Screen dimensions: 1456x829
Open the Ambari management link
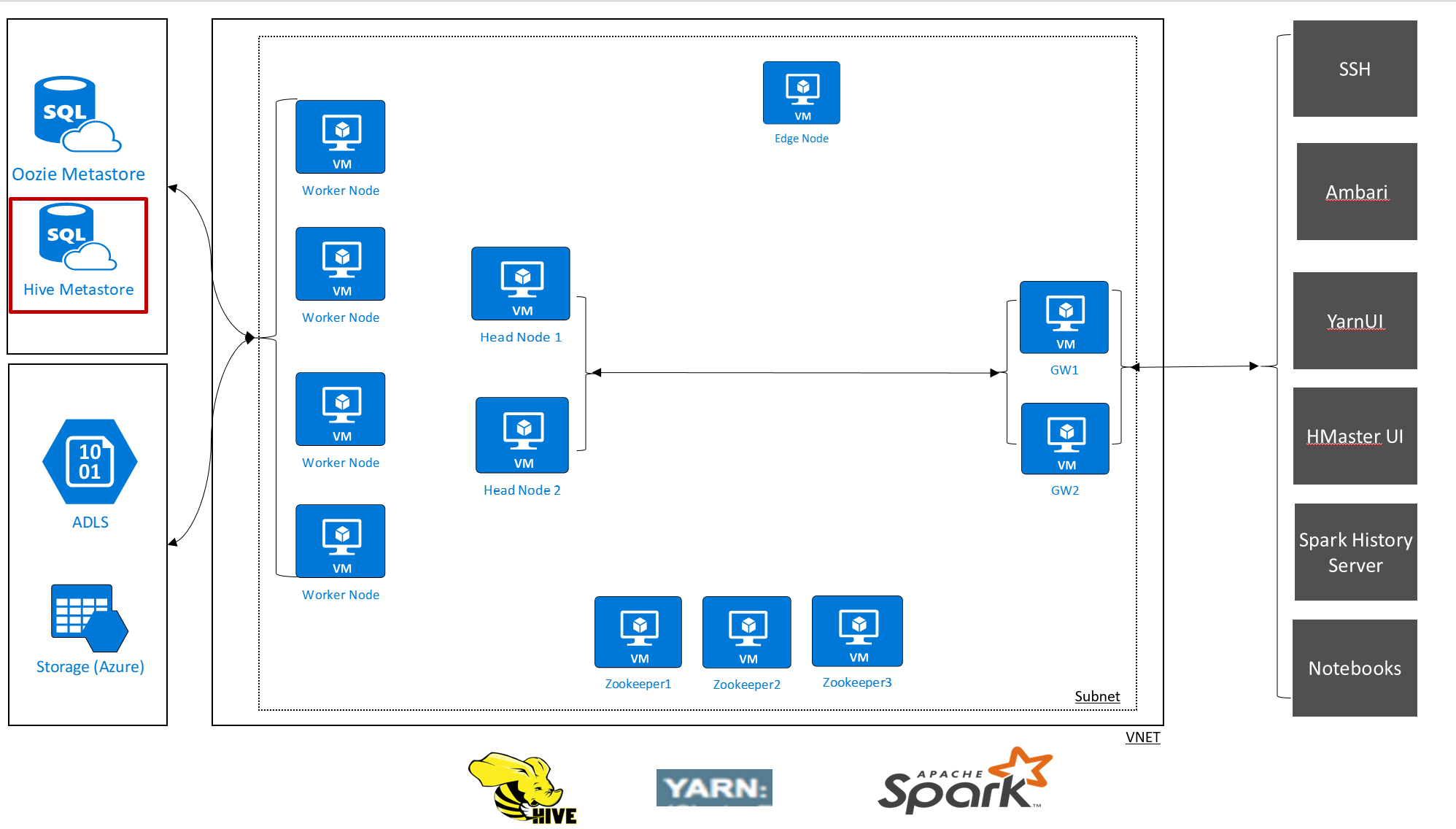(1363, 189)
